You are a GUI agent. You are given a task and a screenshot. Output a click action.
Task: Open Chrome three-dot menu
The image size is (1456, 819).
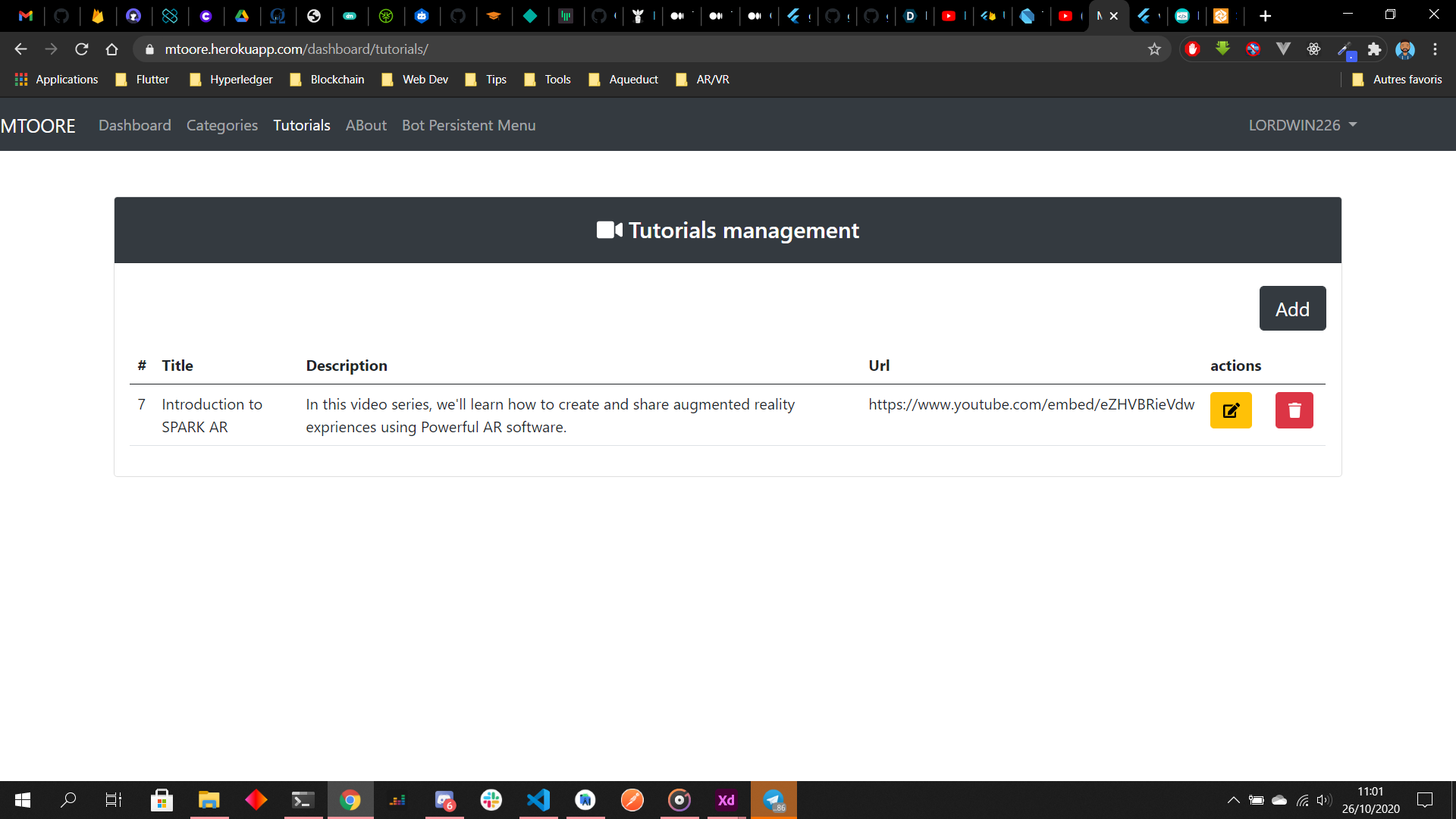click(1435, 49)
